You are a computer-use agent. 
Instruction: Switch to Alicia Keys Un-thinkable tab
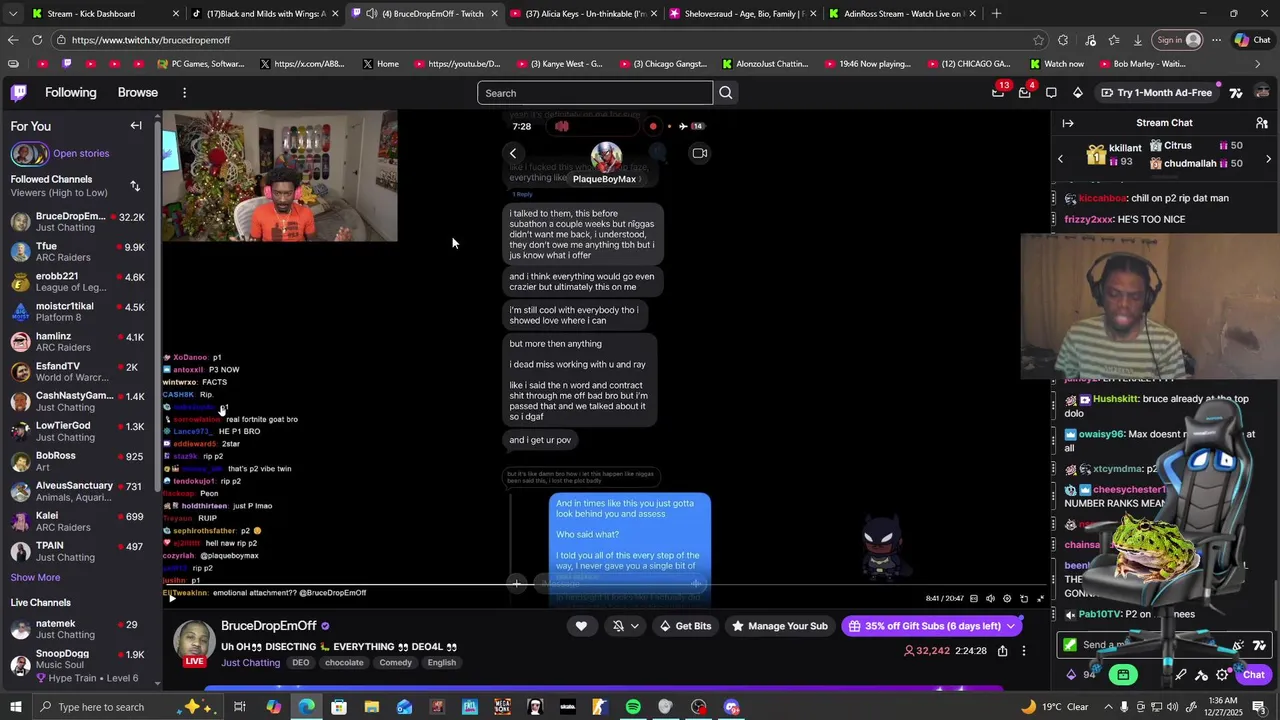(x=583, y=14)
